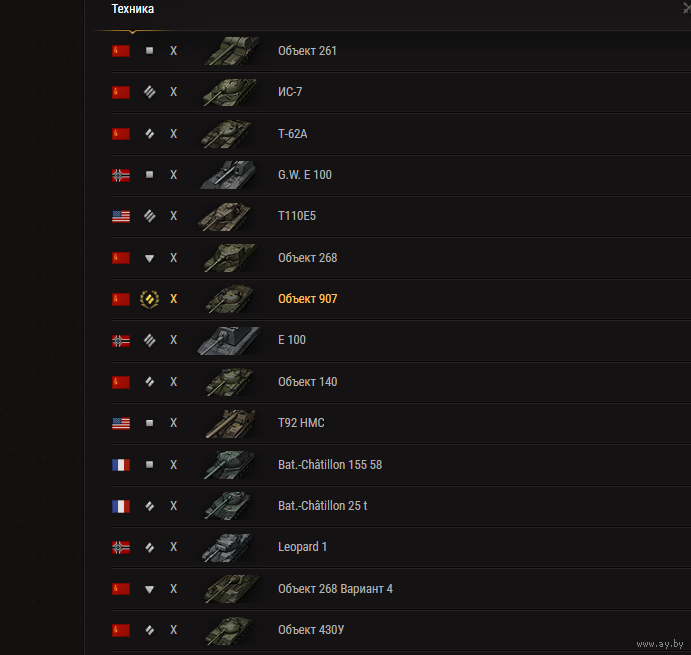Click the Объект 268 Вариант 4 tank image
The width and height of the screenshot is (691, 655).
pyautogui.click(x=232, y=589)
